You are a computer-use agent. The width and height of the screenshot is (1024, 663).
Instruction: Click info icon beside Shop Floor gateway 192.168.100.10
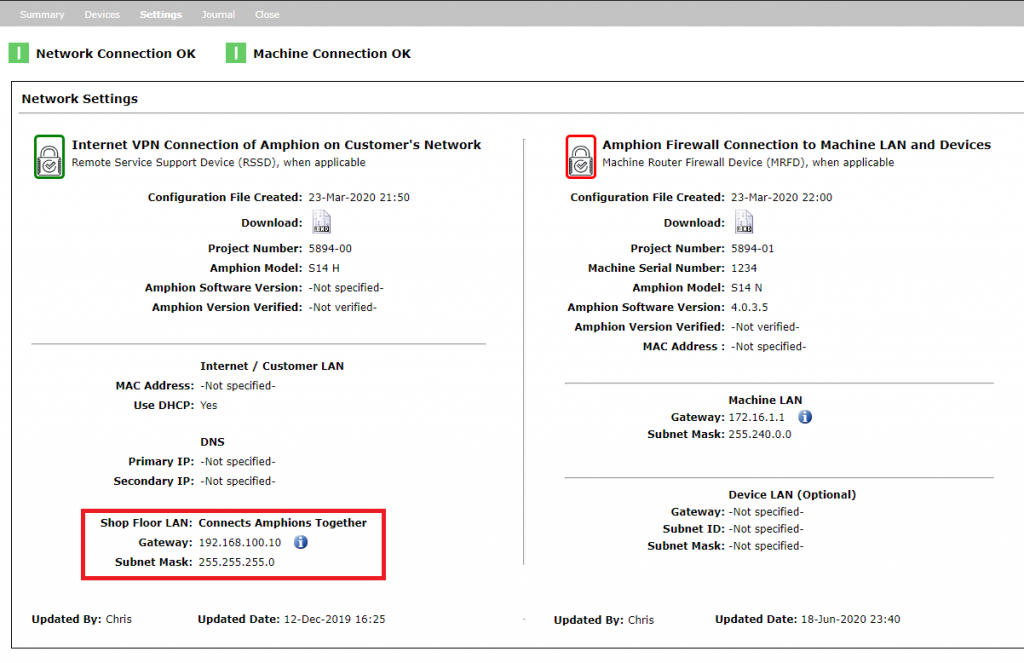point(300,542)
